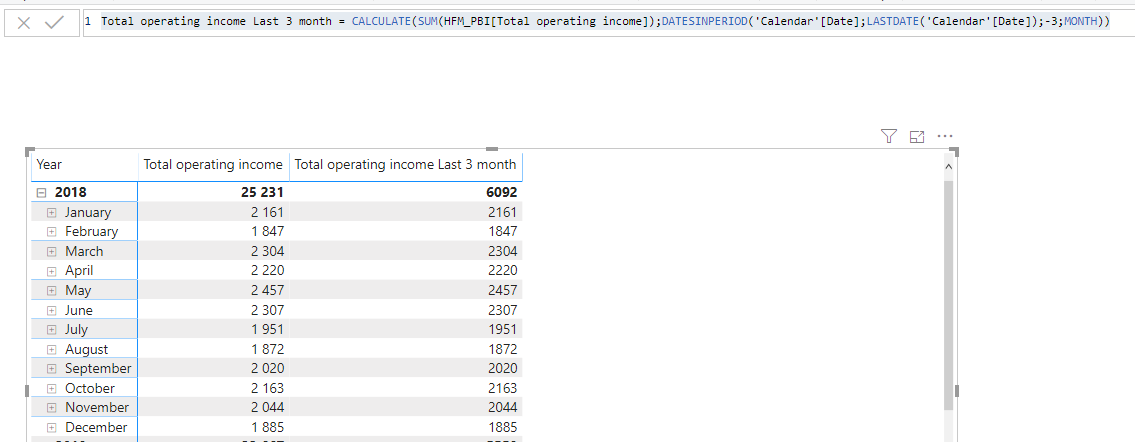Click the top-center handle of the matrix visual

[492, 150]
